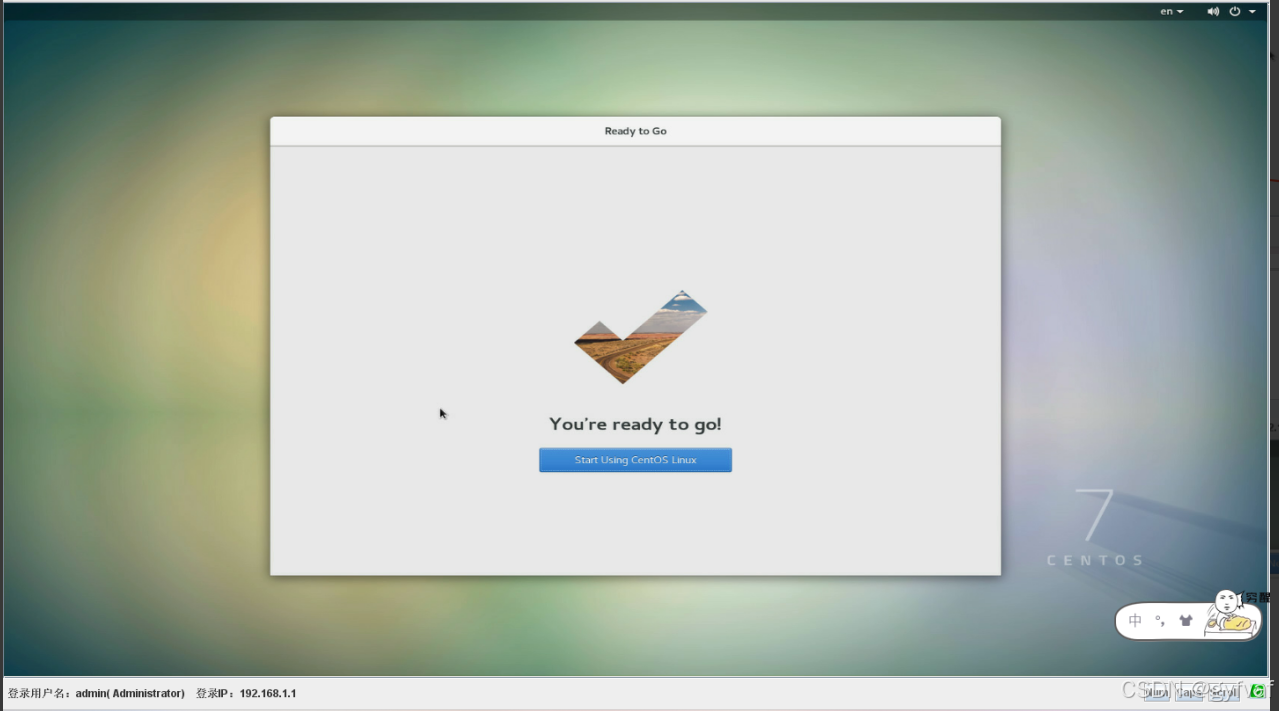Start using CentOS Linux
The height and width of the screenshot is (711, 1279).
click(635, 460)
